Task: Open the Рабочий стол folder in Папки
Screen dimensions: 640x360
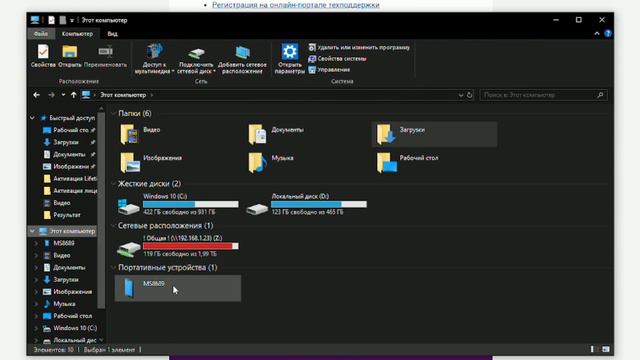Action: [x=434, y=162]
